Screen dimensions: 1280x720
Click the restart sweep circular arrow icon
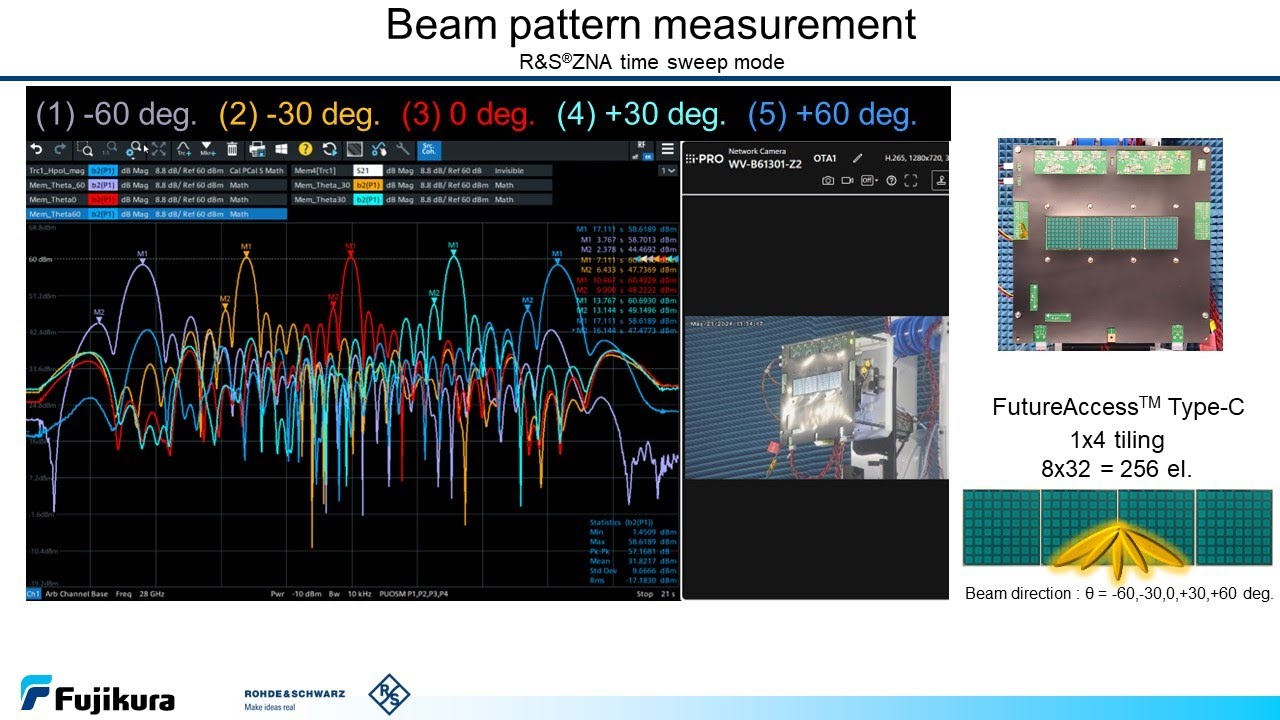point(330,149)
